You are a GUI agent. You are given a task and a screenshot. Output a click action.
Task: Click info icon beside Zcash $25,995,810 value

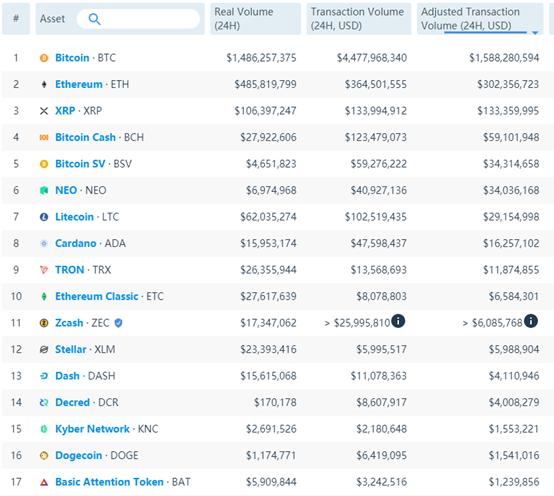(399, 321)
